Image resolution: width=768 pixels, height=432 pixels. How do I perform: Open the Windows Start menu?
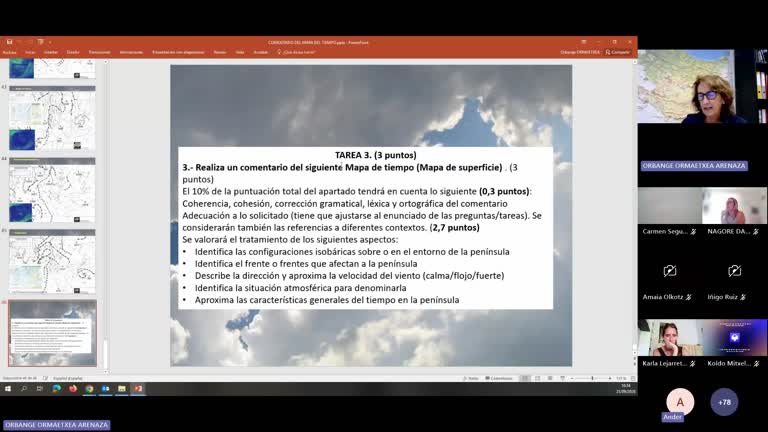click(x=8, y=389)
